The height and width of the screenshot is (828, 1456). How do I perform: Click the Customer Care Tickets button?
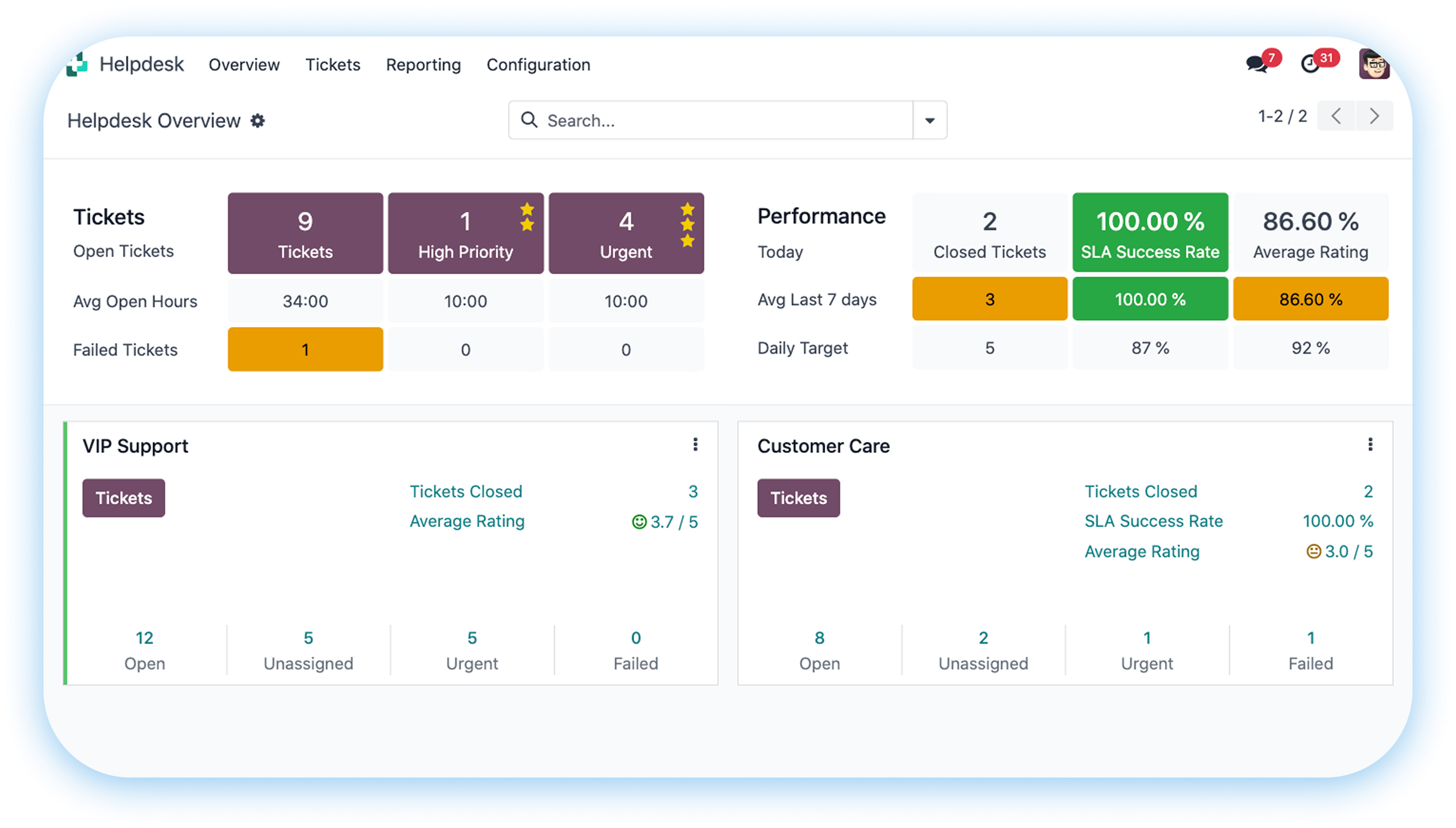798,498
